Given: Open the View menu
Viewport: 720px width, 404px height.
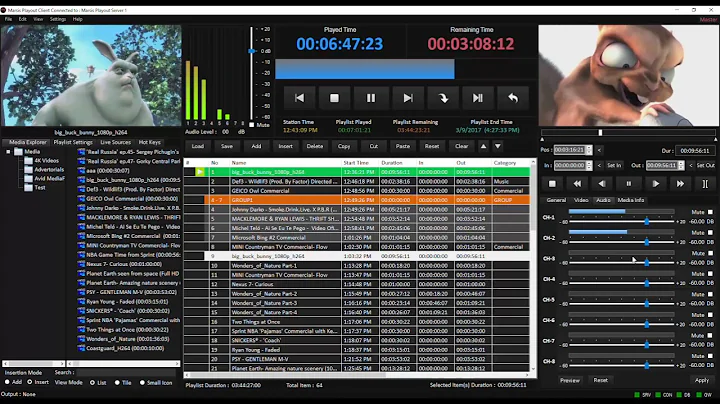Looking at the screenshot, I should coord(38,19).
